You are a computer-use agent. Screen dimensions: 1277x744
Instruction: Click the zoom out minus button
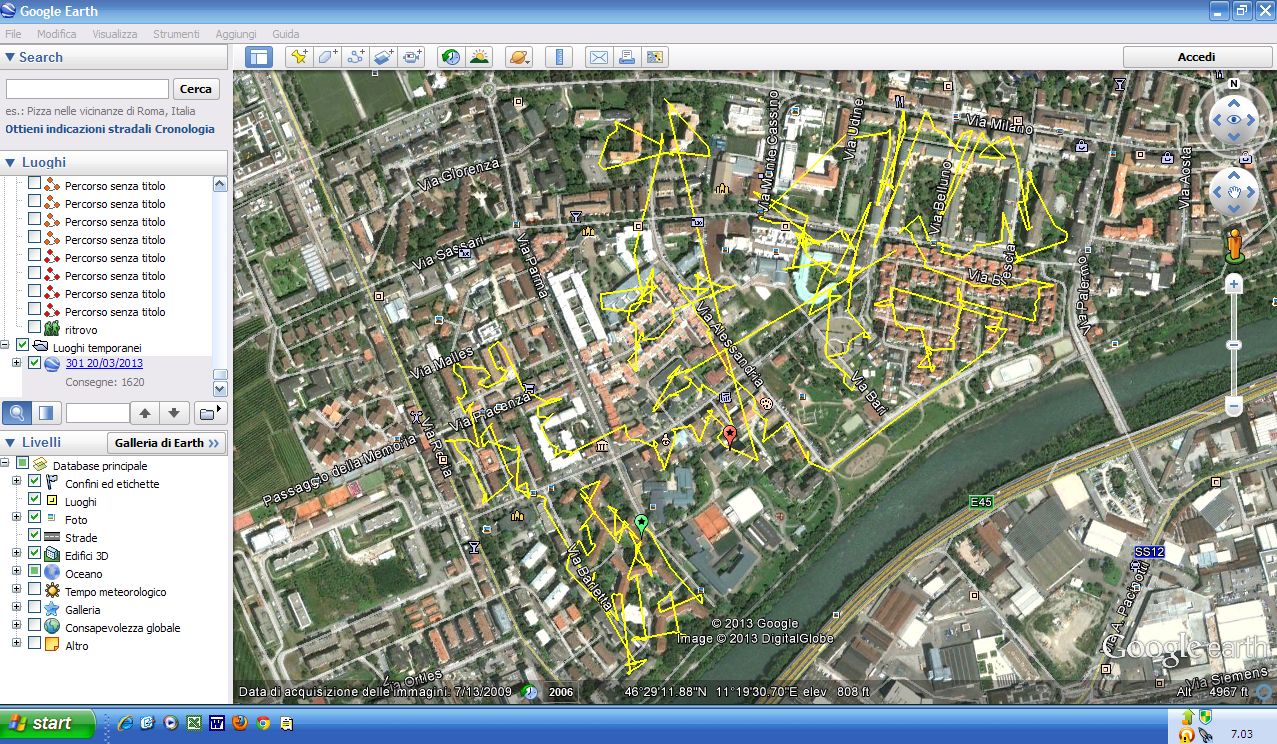[1233, 407]
